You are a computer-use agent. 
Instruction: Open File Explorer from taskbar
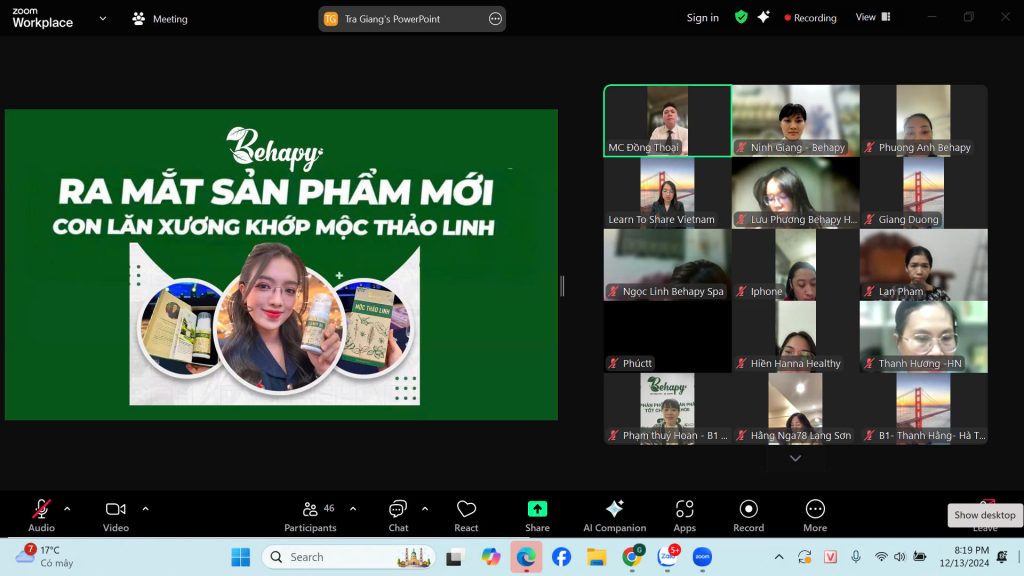point(596,557)
